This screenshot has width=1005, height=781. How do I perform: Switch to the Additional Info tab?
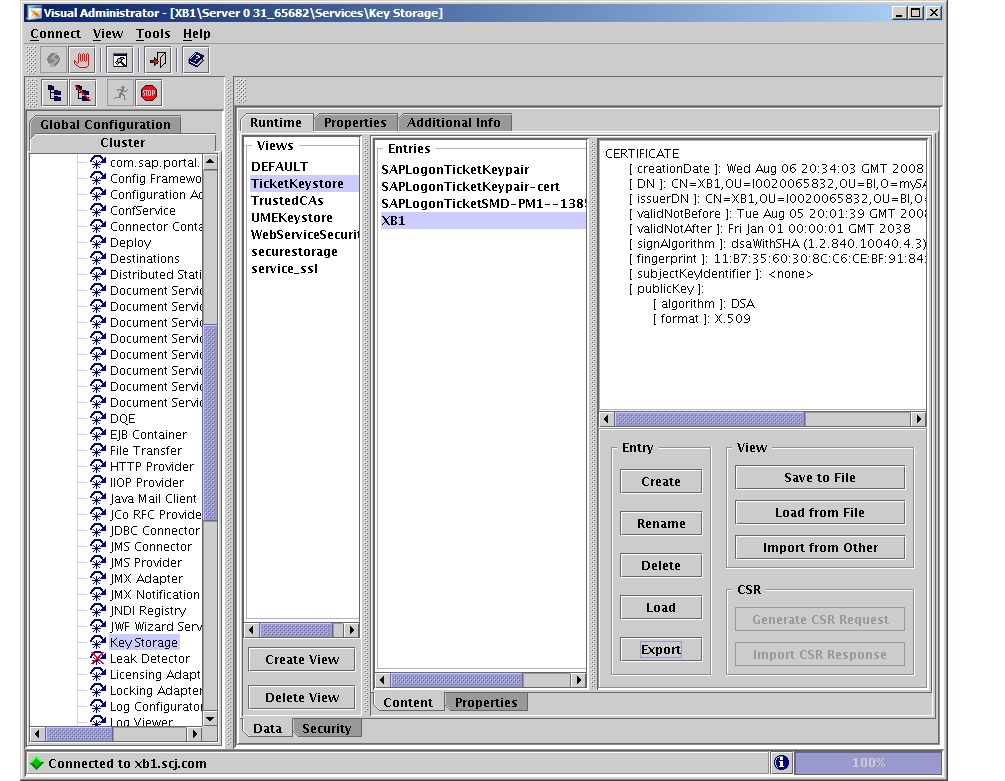[x=454, y=122]
